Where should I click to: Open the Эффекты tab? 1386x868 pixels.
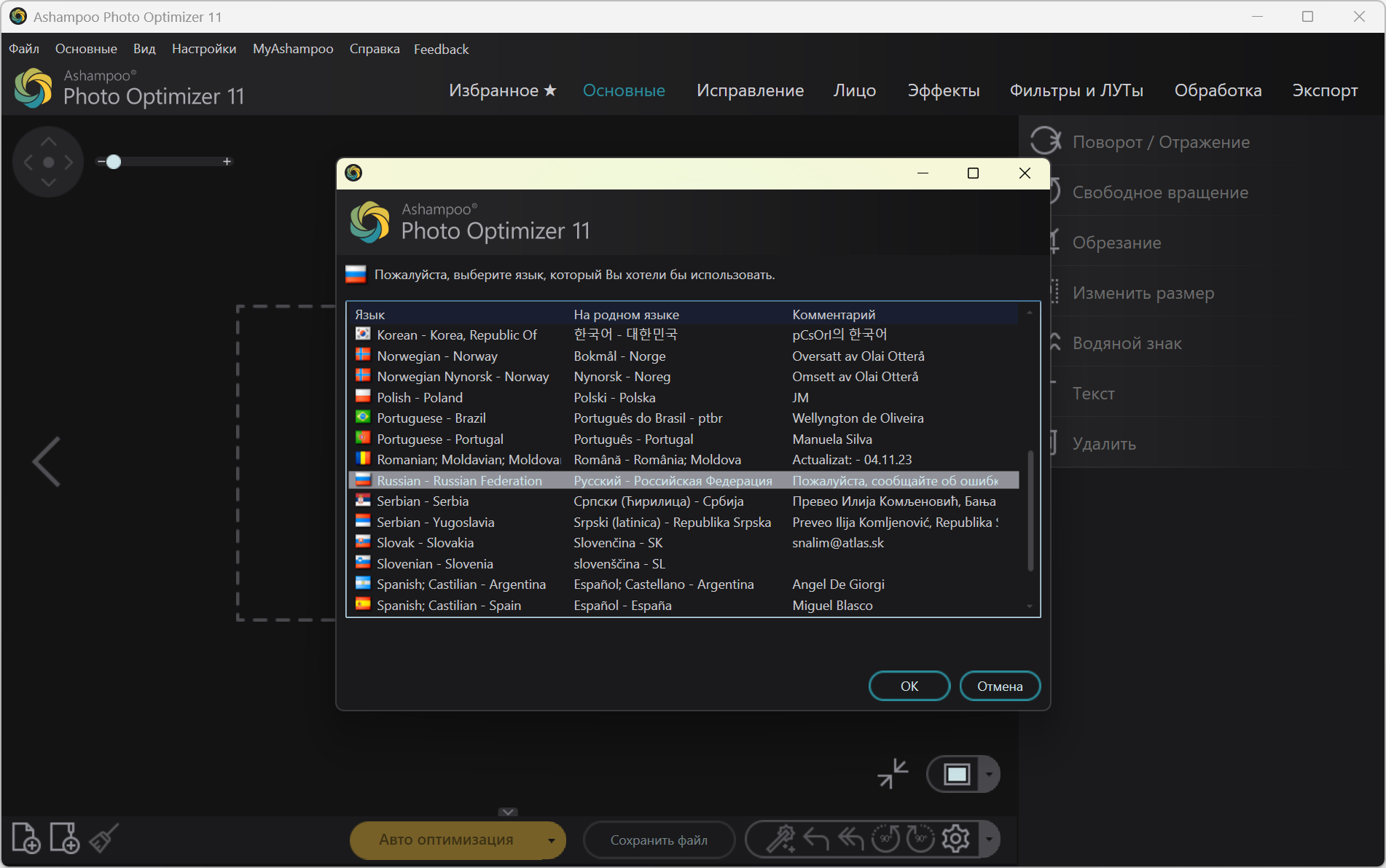point(943,90)
